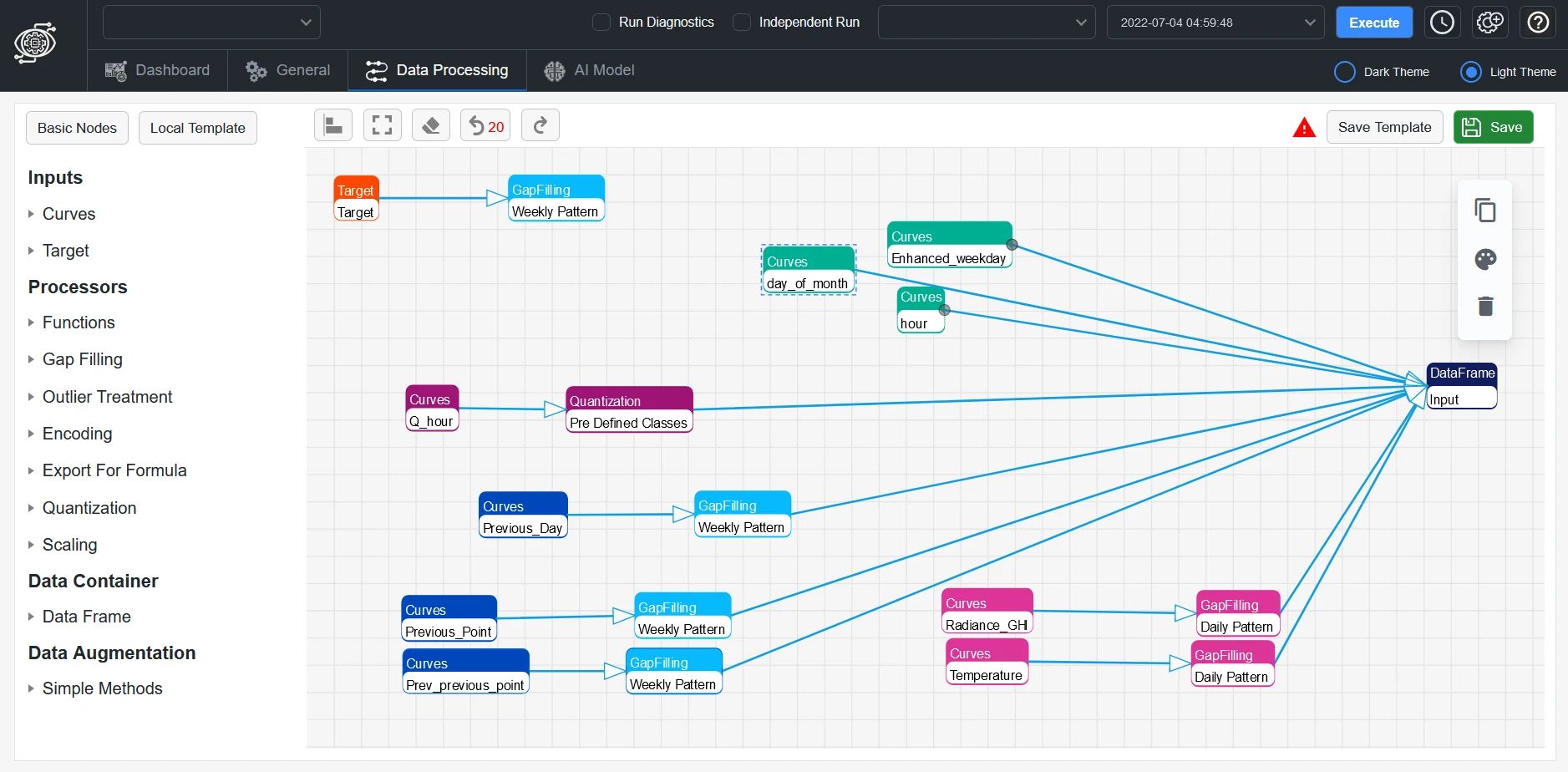This screenshot has height=772, width=1568.
Task: Undo the last action (20)
Action: tap(485, 125)
